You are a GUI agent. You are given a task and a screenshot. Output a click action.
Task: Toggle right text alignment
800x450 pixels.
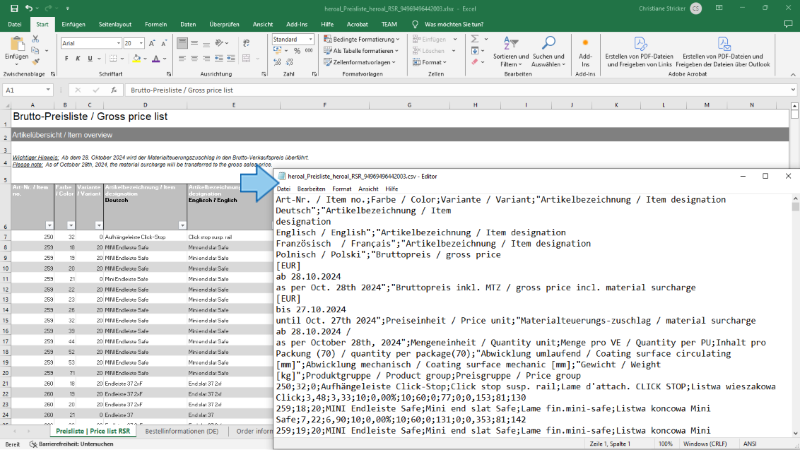tap(207, 59)
